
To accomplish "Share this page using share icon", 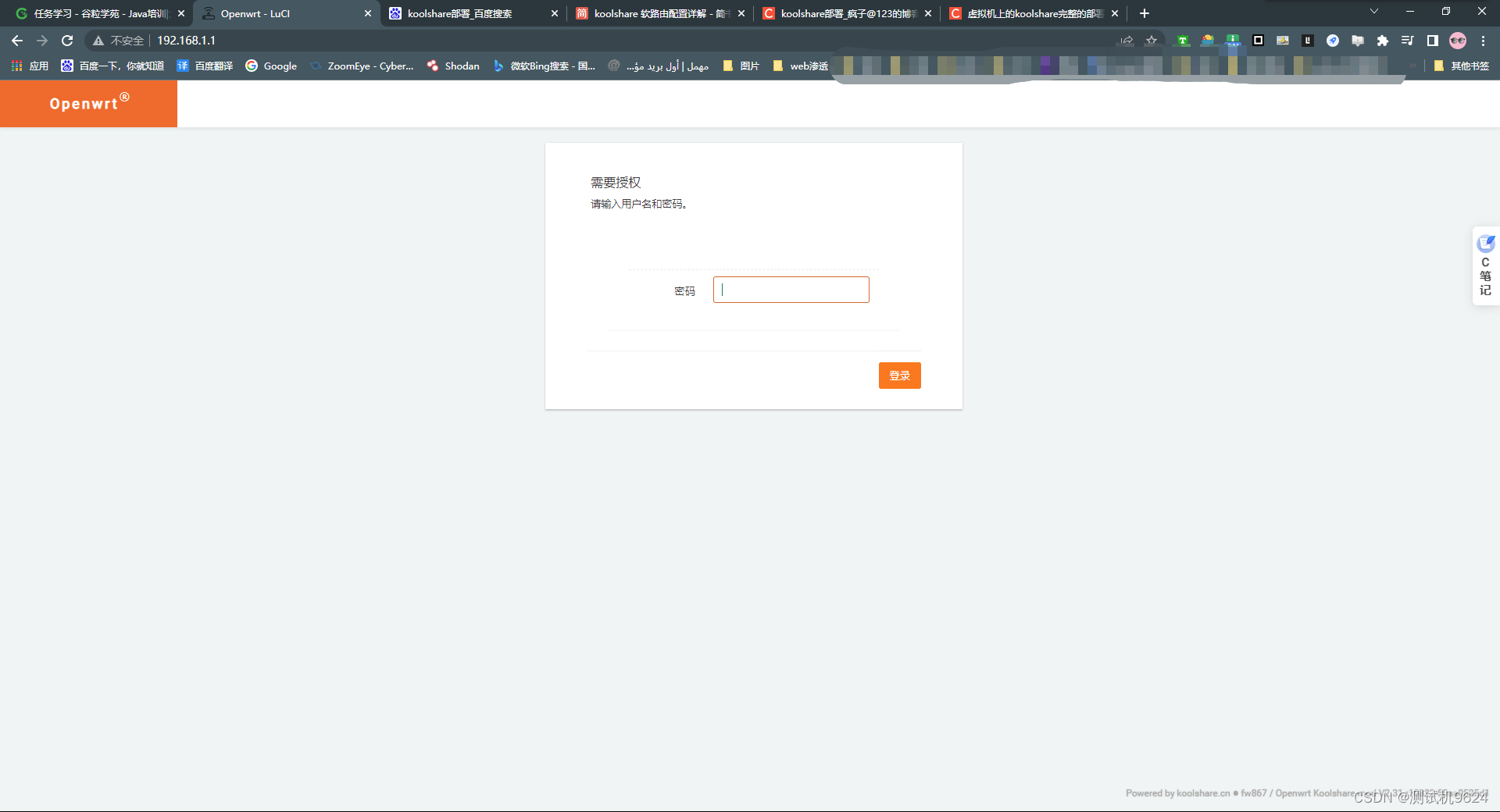I will point(1127,41).
